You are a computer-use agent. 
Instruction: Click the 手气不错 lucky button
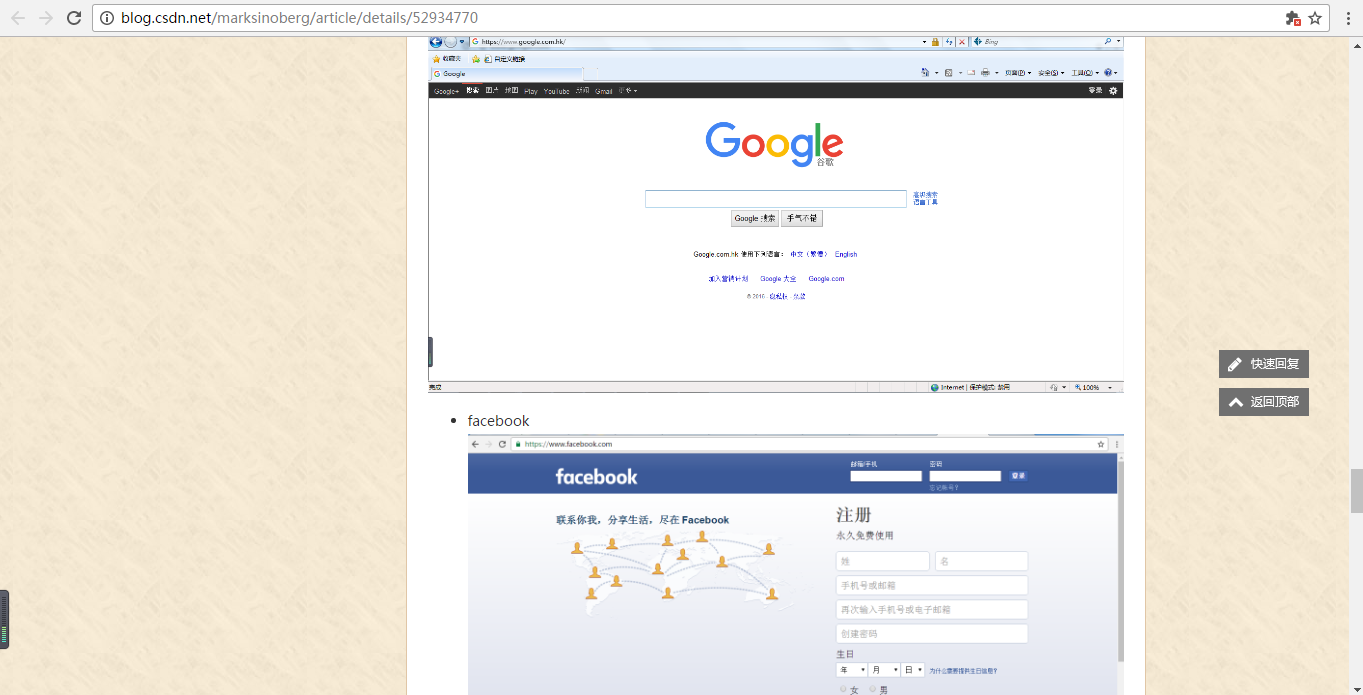point(802,218)
